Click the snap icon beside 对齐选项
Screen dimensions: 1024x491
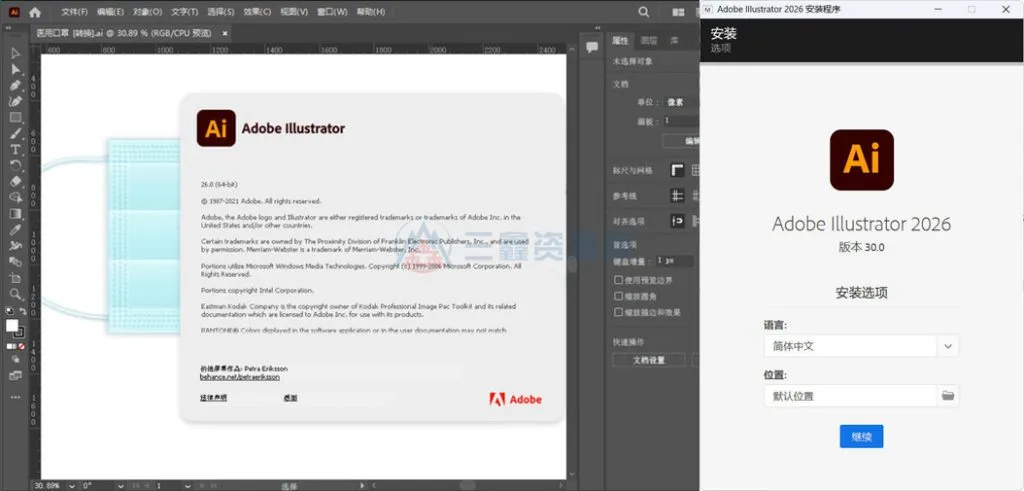(x=677, y=221)
